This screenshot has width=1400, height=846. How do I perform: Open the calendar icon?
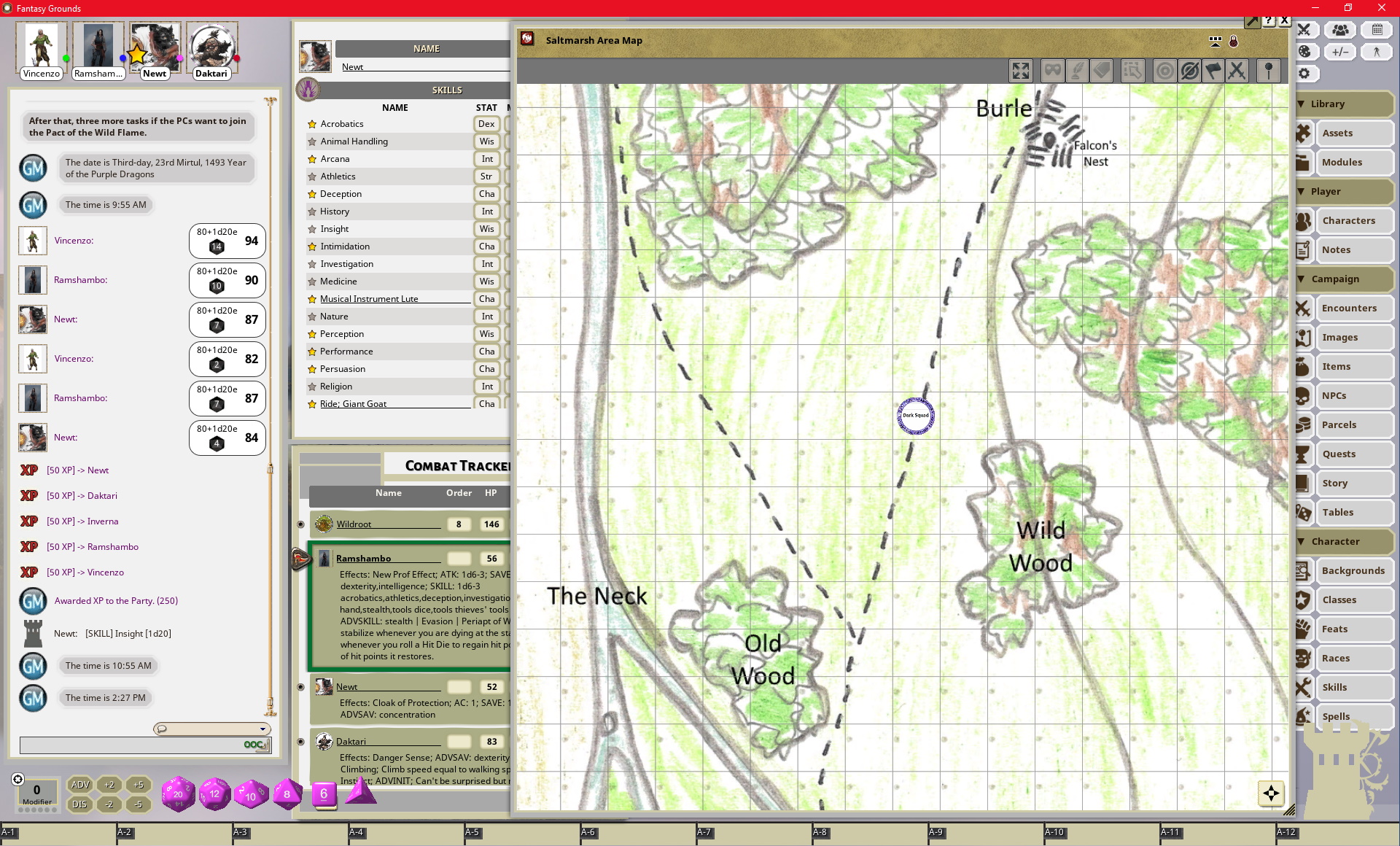[1377, 30]
